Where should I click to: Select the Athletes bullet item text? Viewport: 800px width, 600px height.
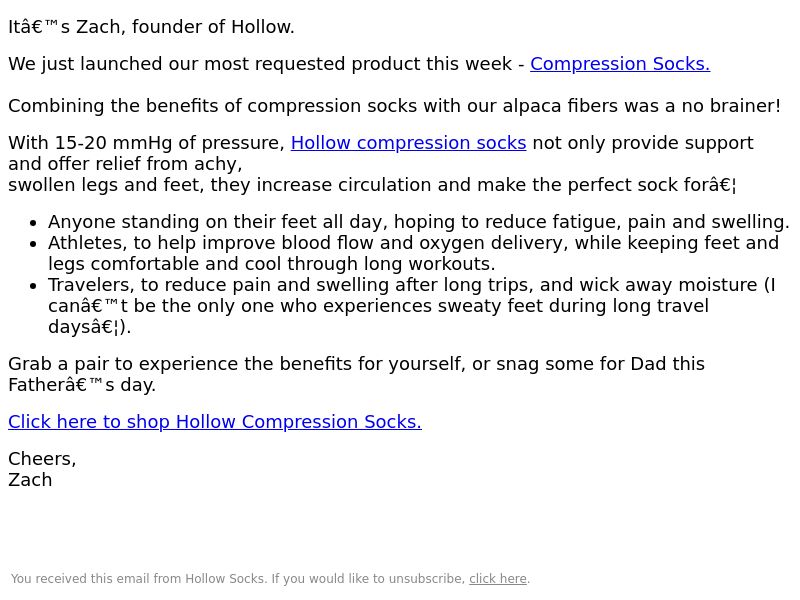point(413,254)
